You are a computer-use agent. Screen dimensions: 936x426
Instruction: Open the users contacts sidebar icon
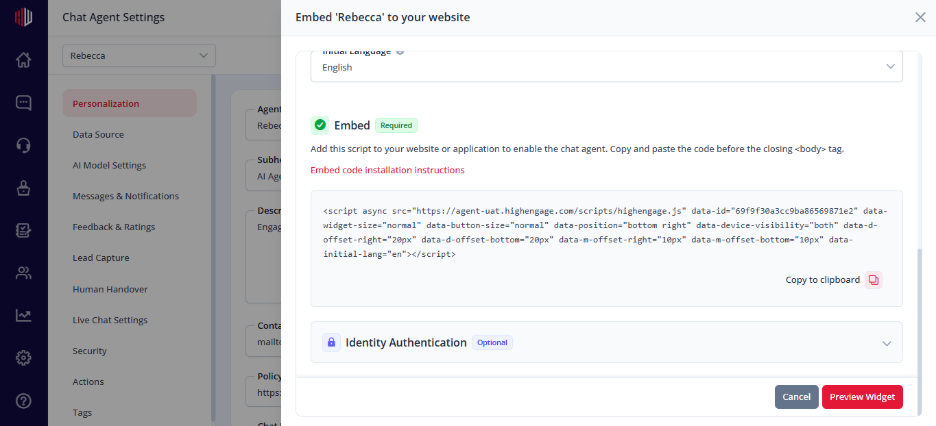coord(23,273)
